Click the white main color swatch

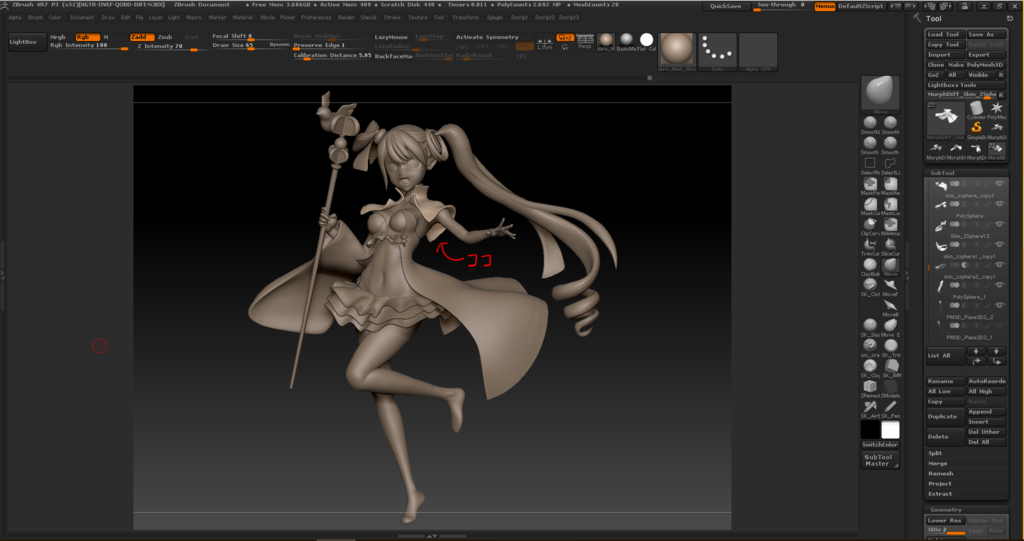(890, 430)
